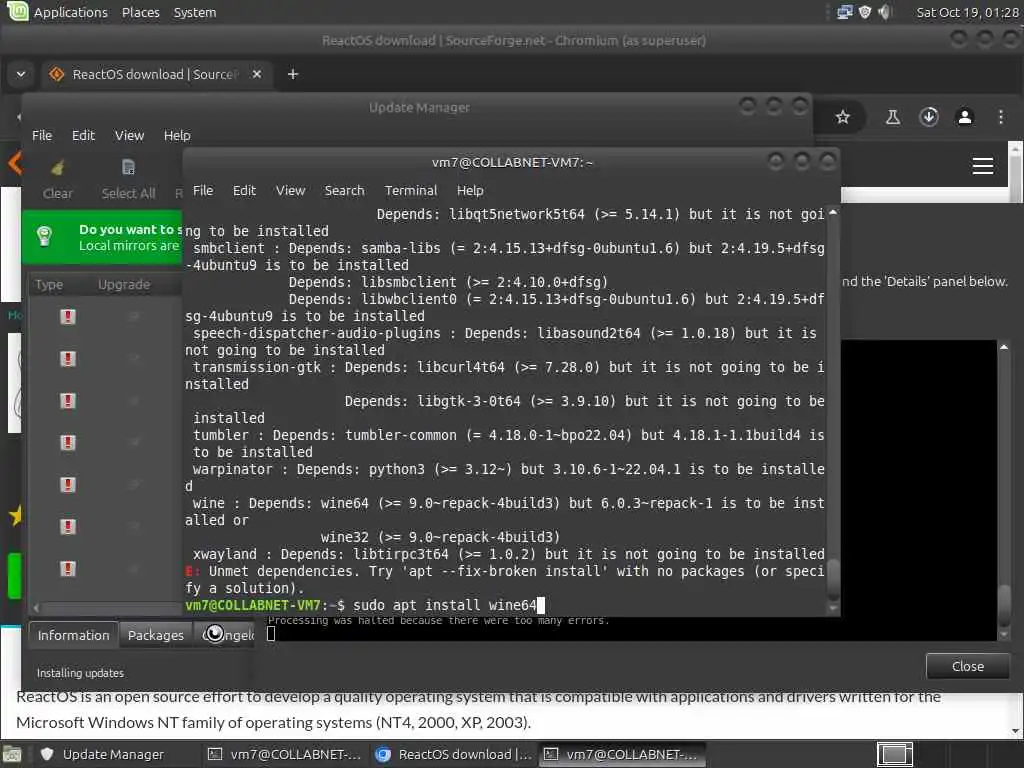This screenshot has height=768, width=1024.
Task: Open the Places menu in top panel
Action: 140,12
